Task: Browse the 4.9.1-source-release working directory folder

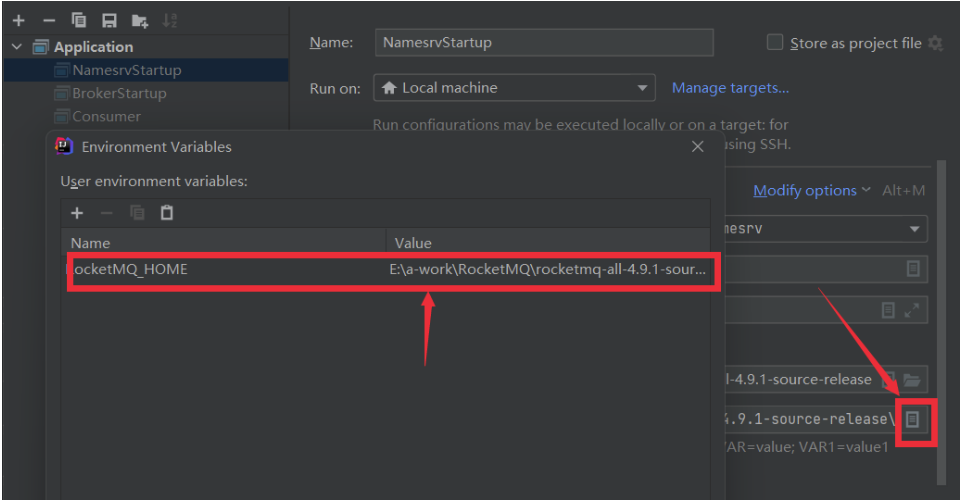Action: coord(912,380)
